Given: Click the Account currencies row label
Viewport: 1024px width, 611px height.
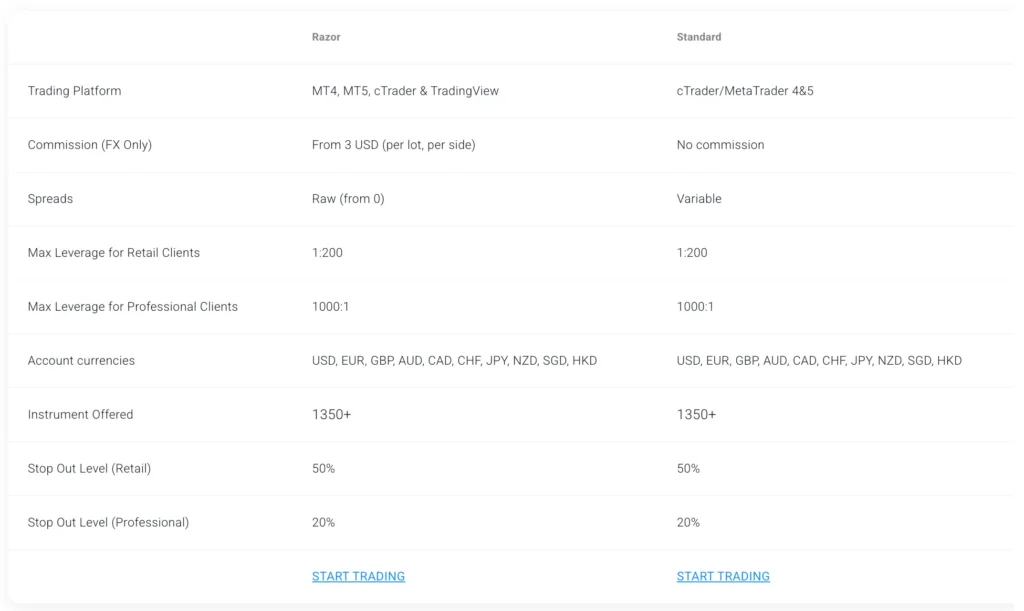Looking at the screenshot, I should click(x=81, y=361).
